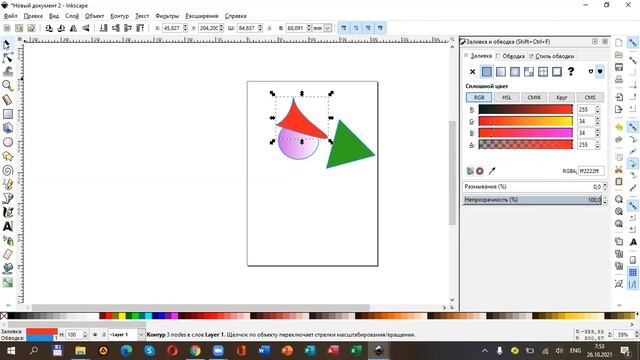Select the Calligraphy tool

click(x=7, y=212)
